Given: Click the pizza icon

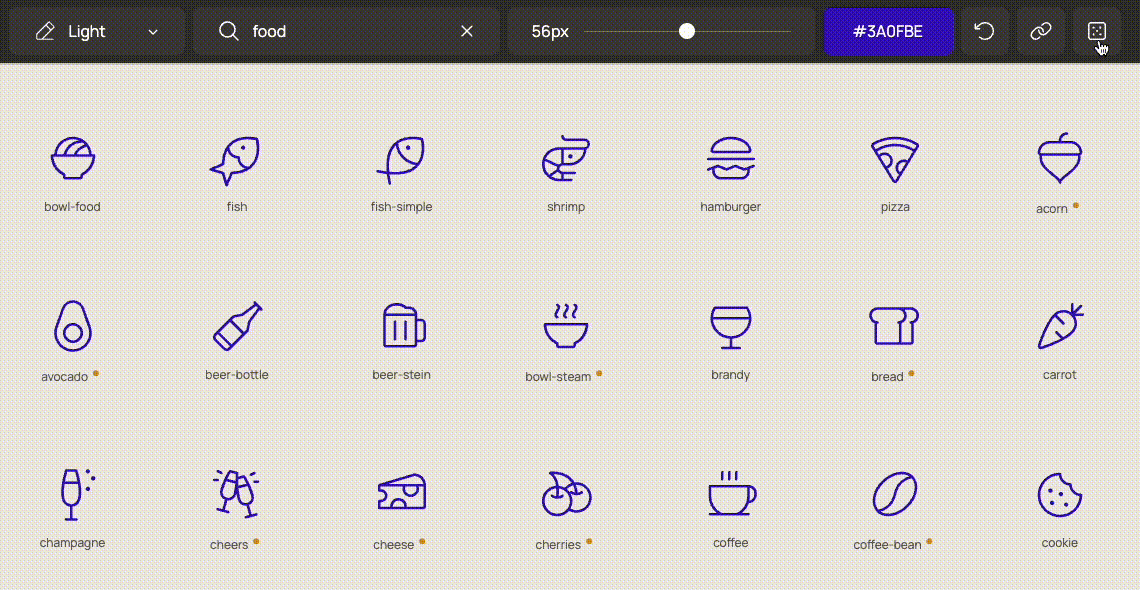Looking at the screenshot, I should (895, 160).
